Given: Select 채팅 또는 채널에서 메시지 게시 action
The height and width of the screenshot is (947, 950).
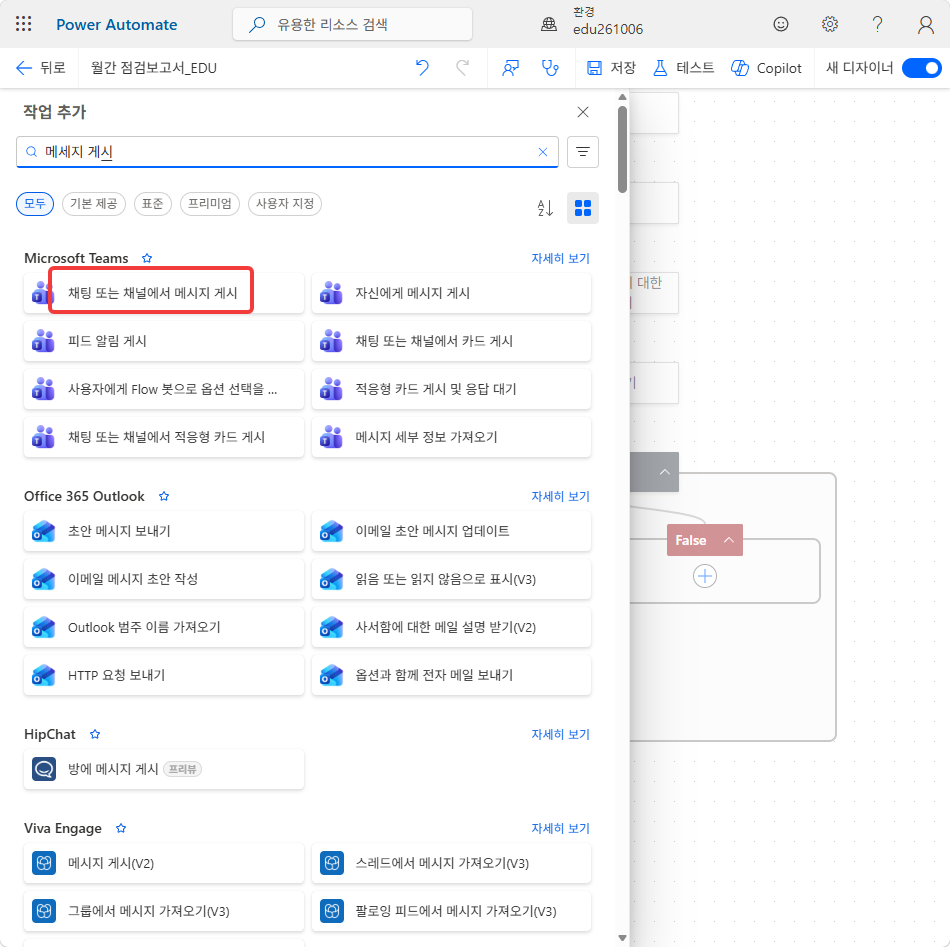Looking at the screenshot, I should [x=164, y=293].
